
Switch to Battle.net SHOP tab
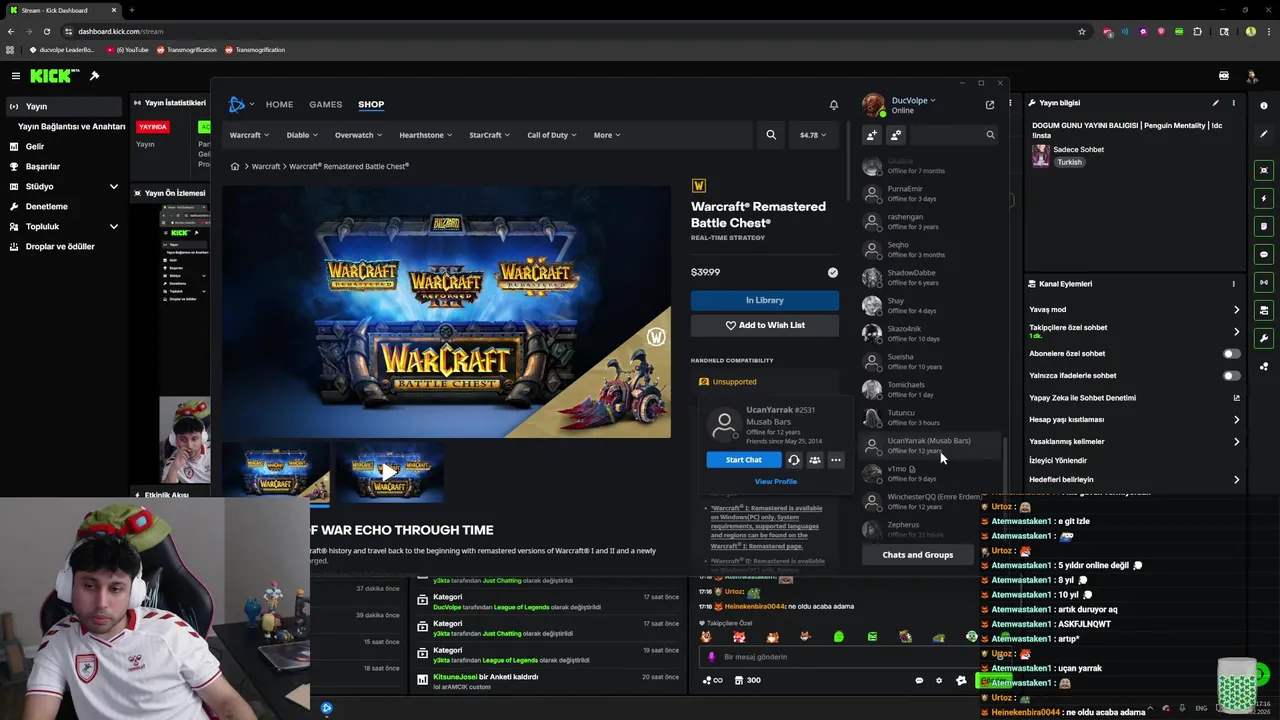pos(371,104)
